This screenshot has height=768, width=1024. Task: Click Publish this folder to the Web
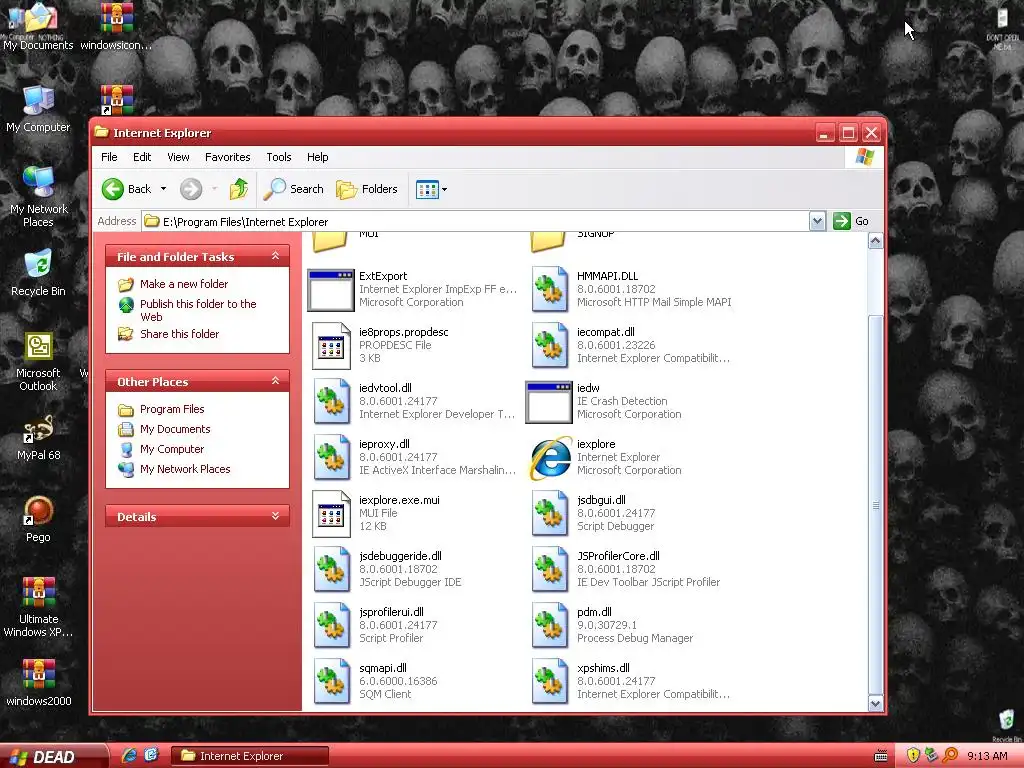point(198,310)
